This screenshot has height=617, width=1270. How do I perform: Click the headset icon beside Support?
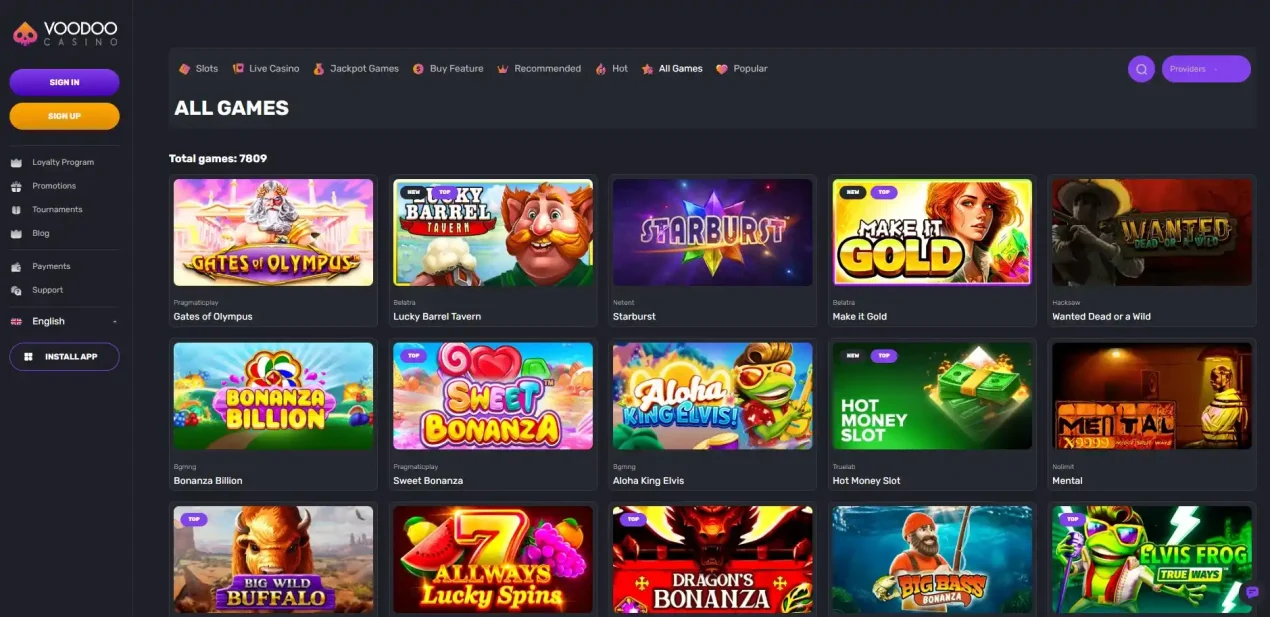tap(16, 290)
